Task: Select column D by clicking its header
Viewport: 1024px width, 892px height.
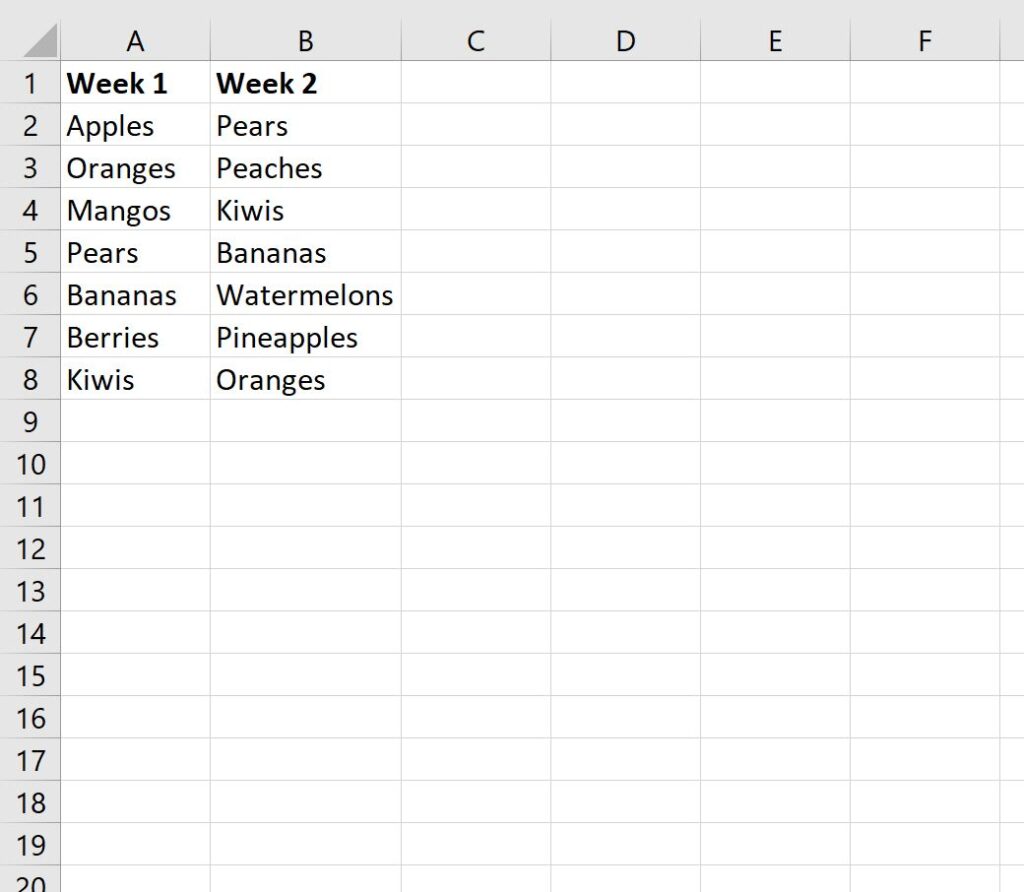Action: click(625, 41)
